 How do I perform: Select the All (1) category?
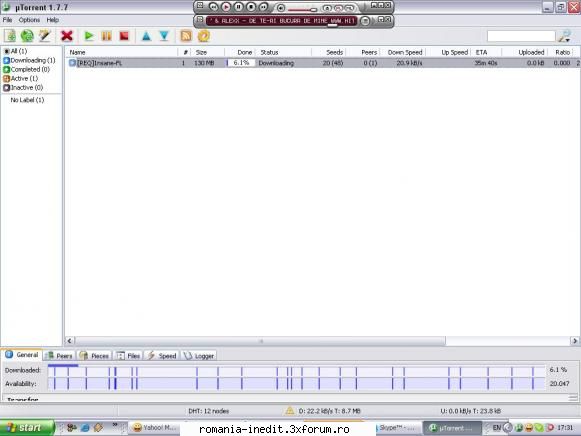point(16,51)
